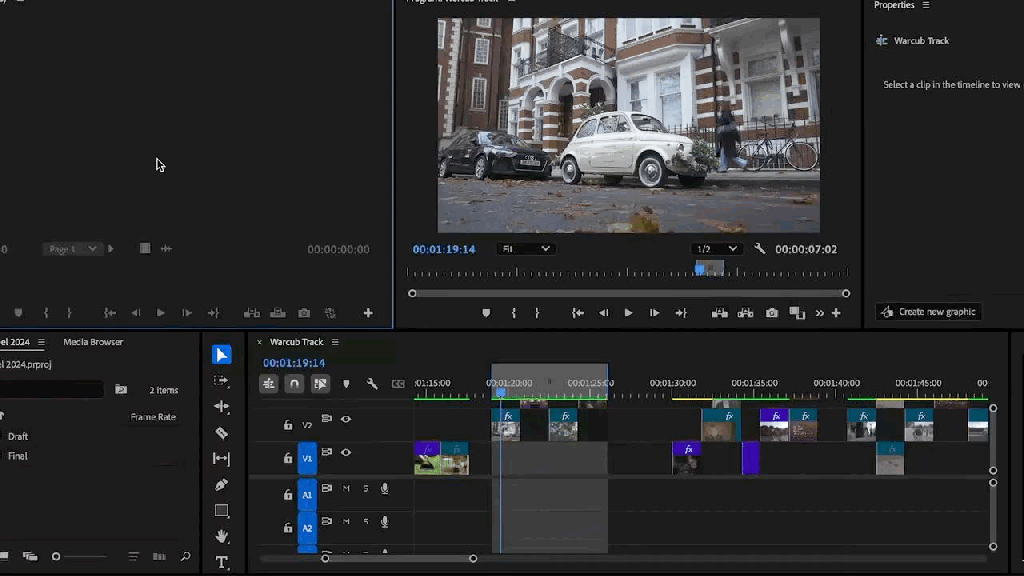Open the Warcub Track panel menu

point(335,342)
